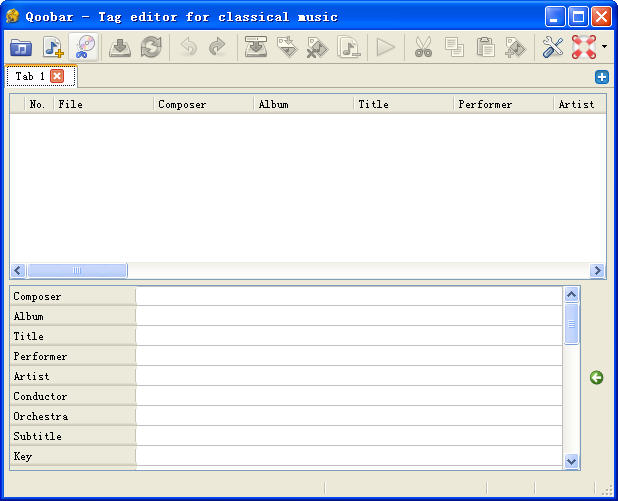This screenshot has width=618, height=501.
Task: Sort by the Album column header
Action: tap(303, 104)
